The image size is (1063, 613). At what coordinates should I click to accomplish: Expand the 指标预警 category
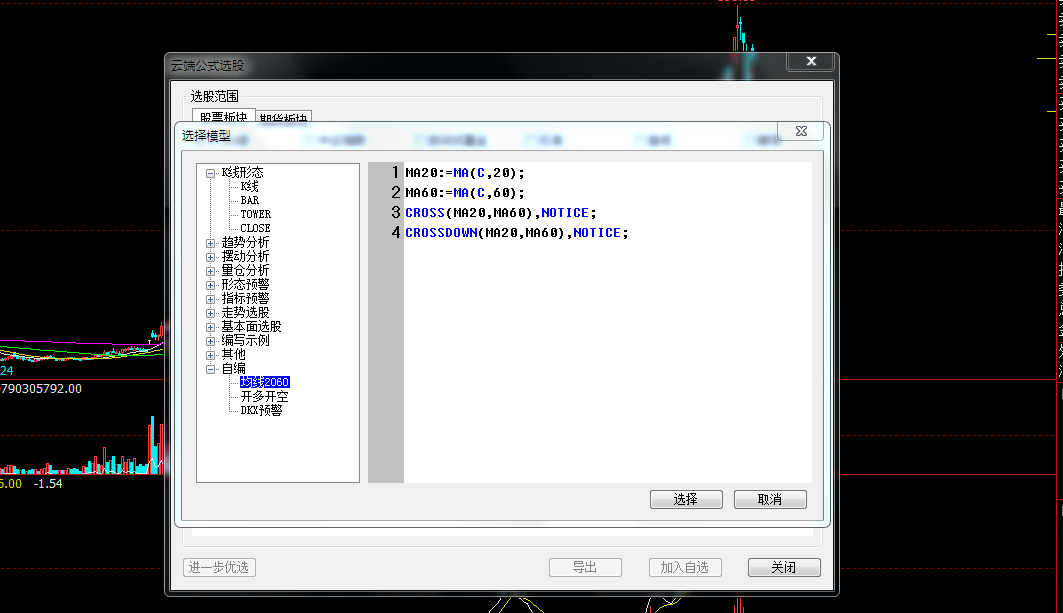click(x=211, y=299)
